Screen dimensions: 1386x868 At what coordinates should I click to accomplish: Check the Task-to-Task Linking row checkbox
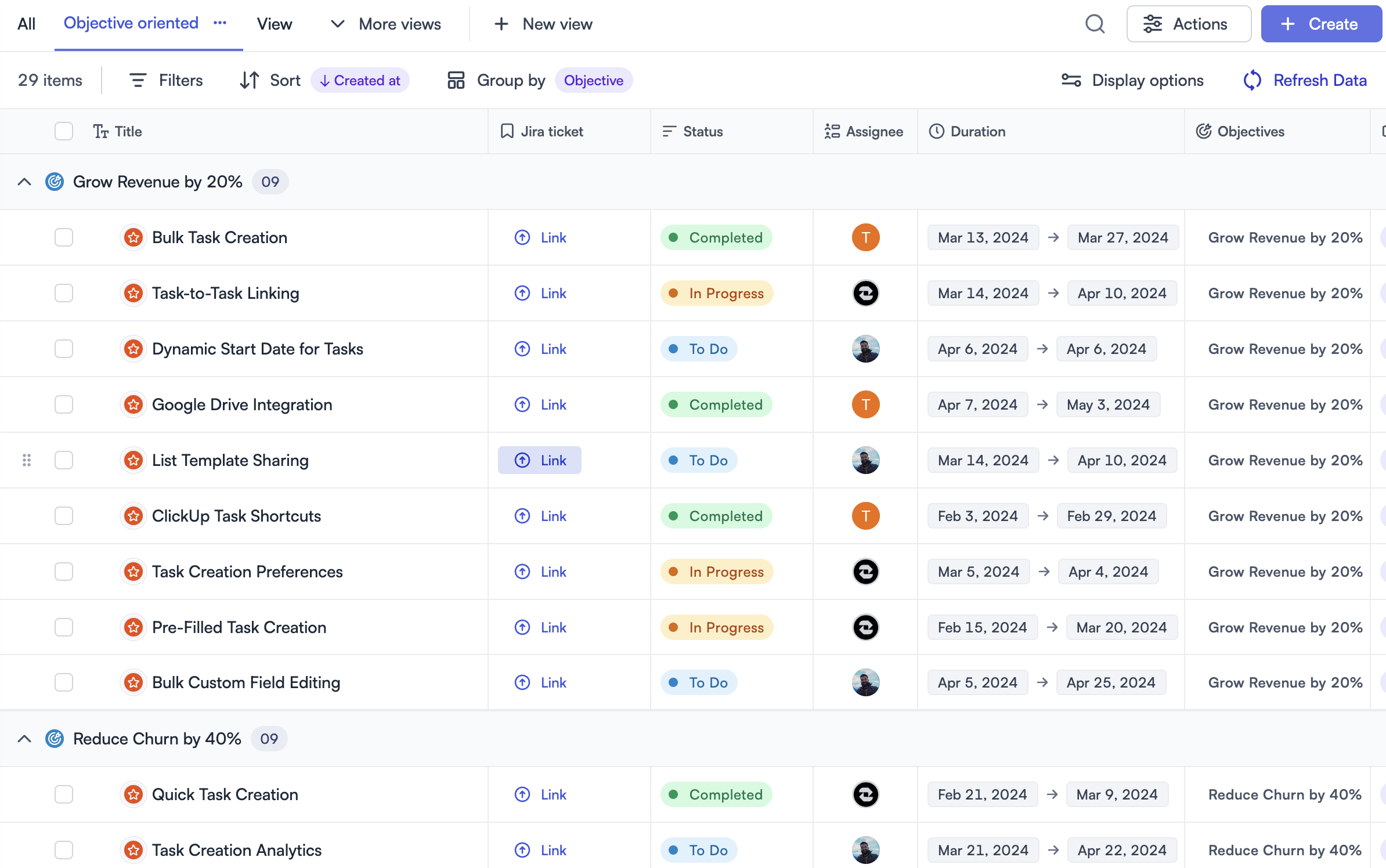pyautogui.click(x=64, y=293)
